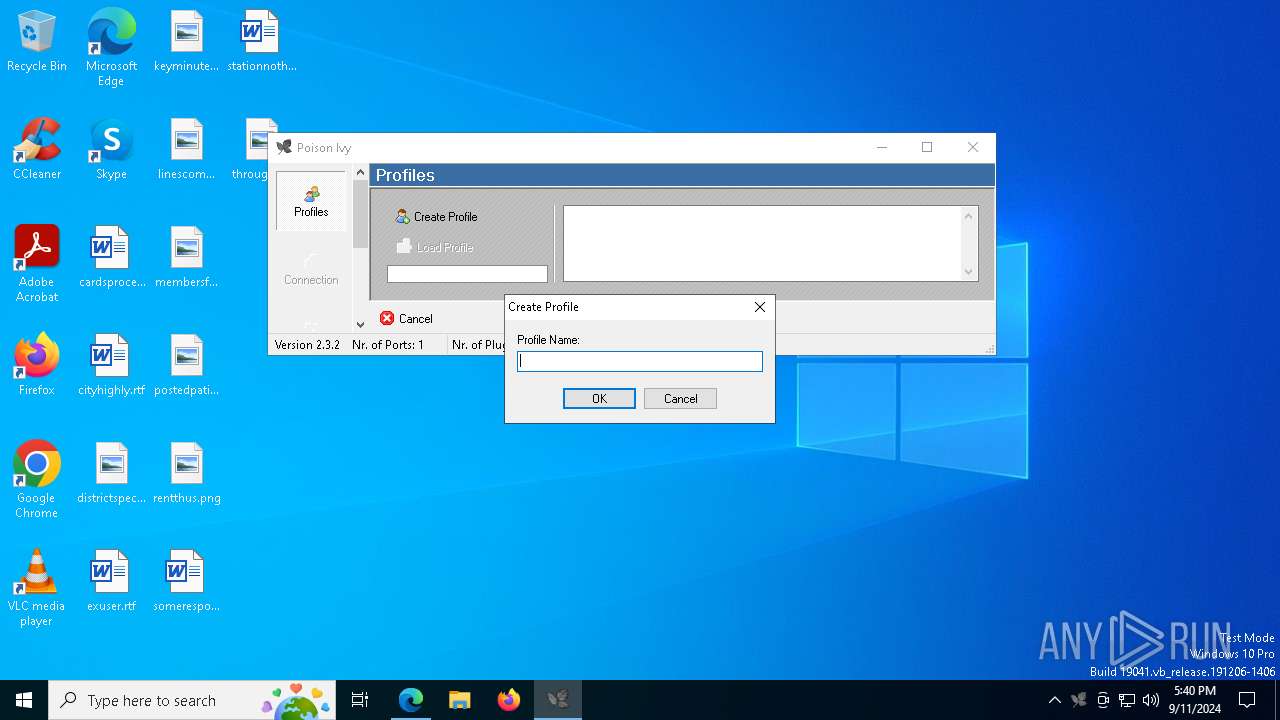Open the Windows Start menu
This screenshot has width=1280, height=720.
tap(24, 700)
